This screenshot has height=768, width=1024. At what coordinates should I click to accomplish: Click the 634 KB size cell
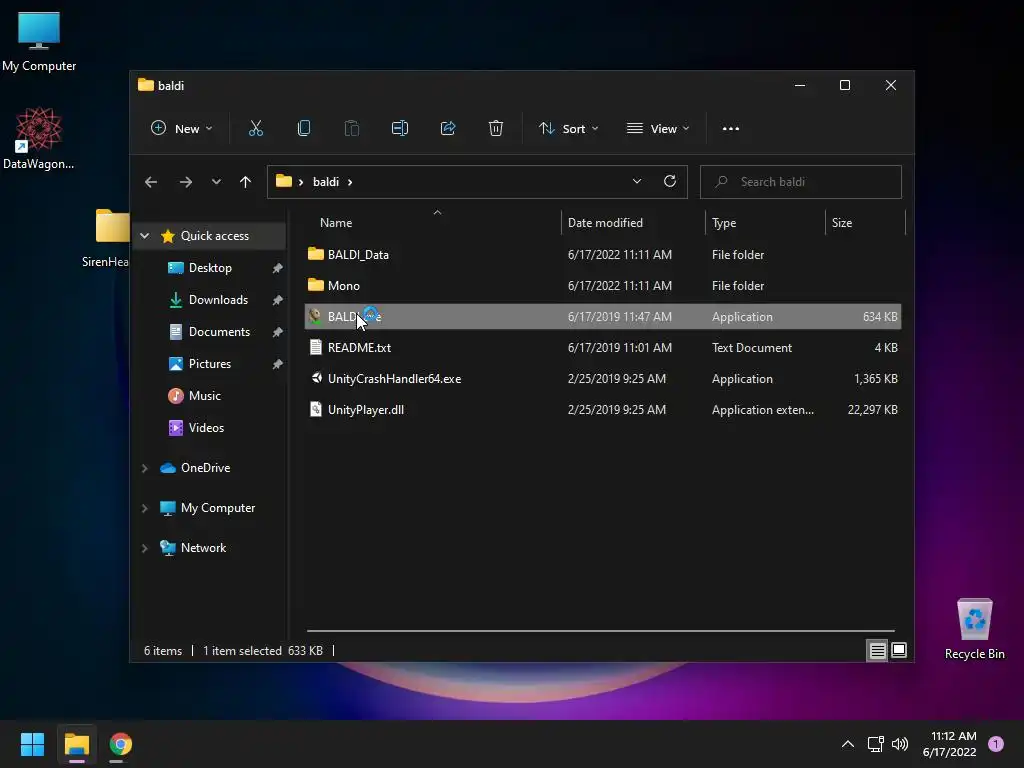coord(880,317)
